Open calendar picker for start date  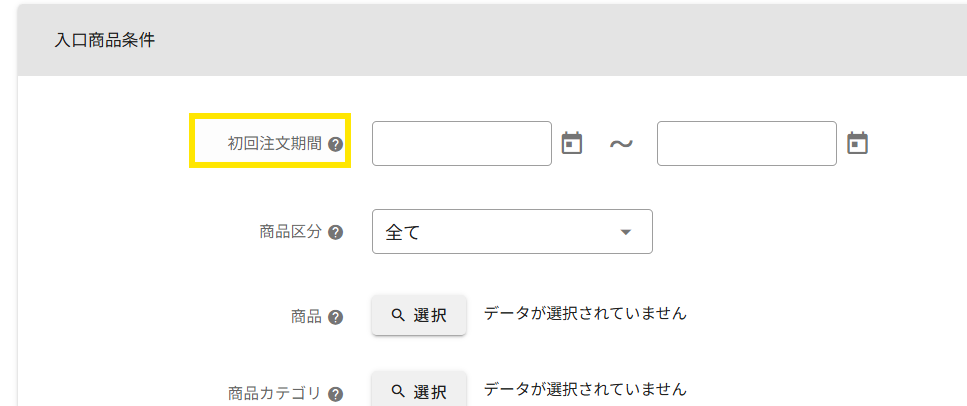coord(571,143)
